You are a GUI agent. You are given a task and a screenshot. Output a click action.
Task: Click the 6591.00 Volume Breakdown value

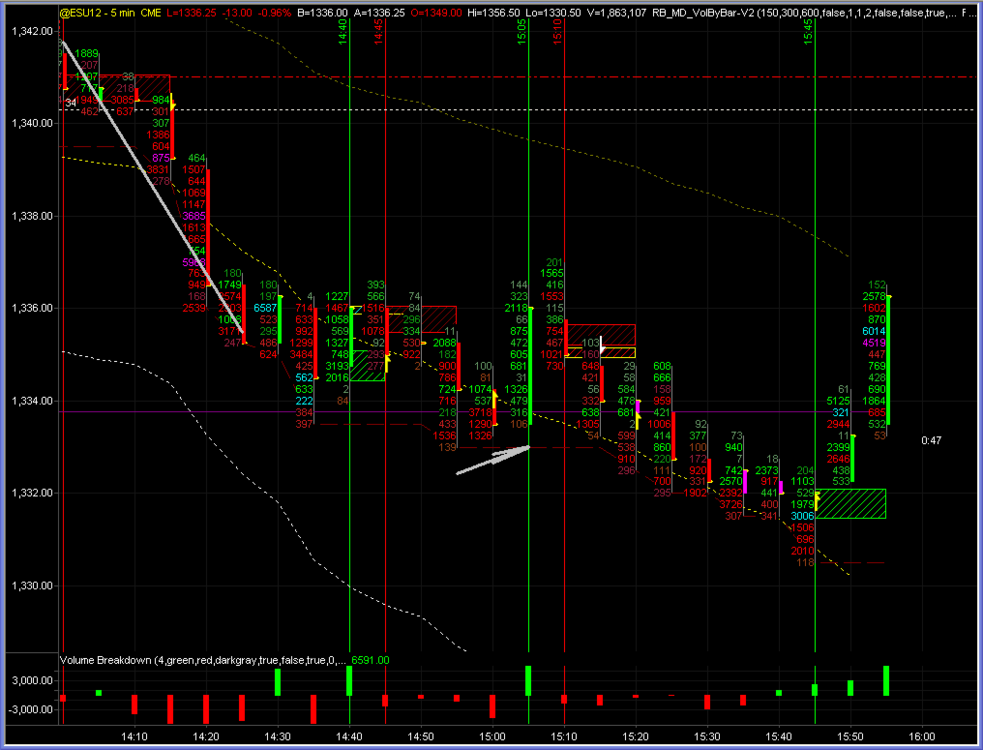pos(371,660)
